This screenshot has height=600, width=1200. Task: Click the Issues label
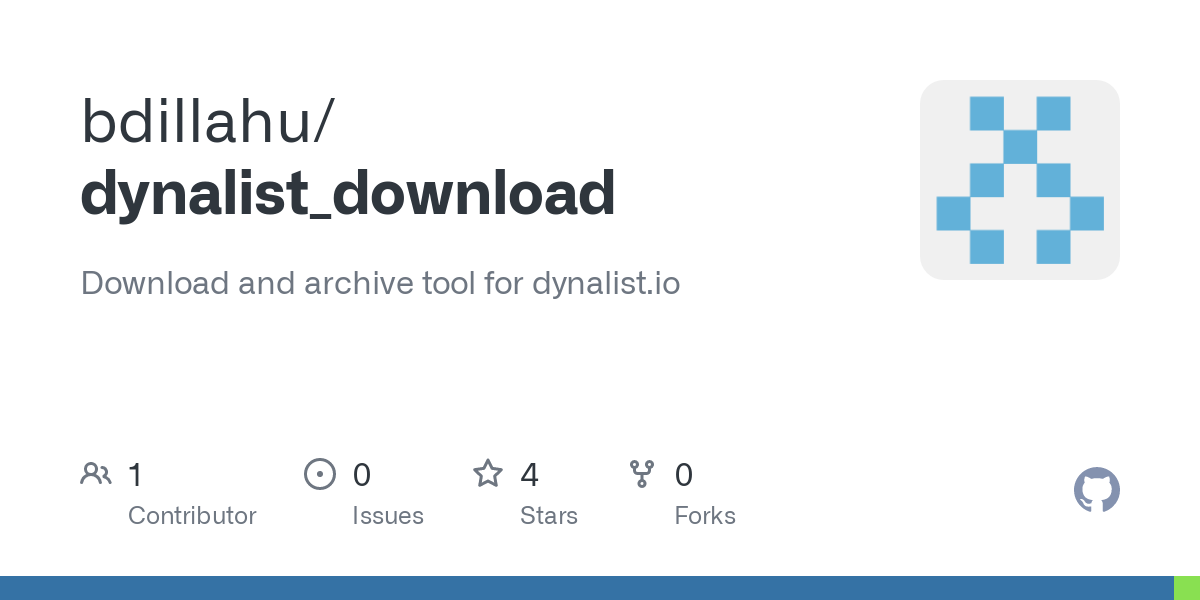[x=388, y=516]
